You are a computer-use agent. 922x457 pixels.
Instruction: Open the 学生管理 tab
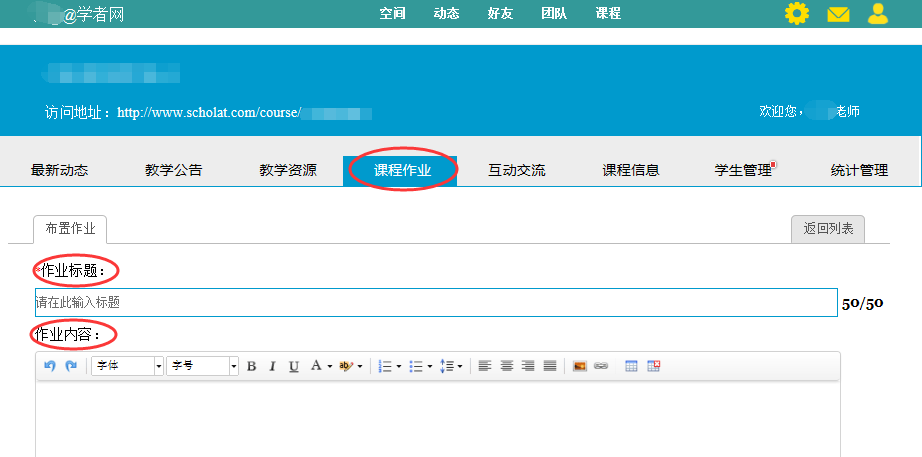pos(744,170)
